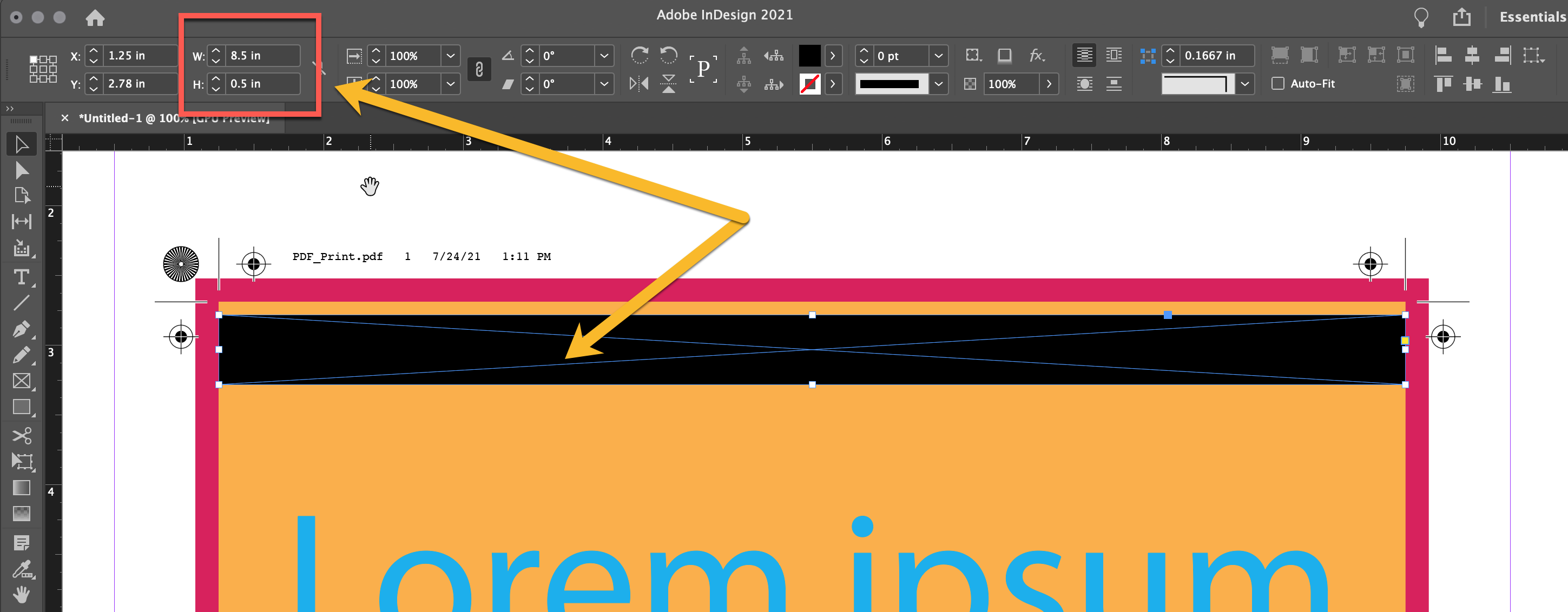Toggle wrap around bounding box
This screenshot has height=612, width=1568.
point(1114,55)
